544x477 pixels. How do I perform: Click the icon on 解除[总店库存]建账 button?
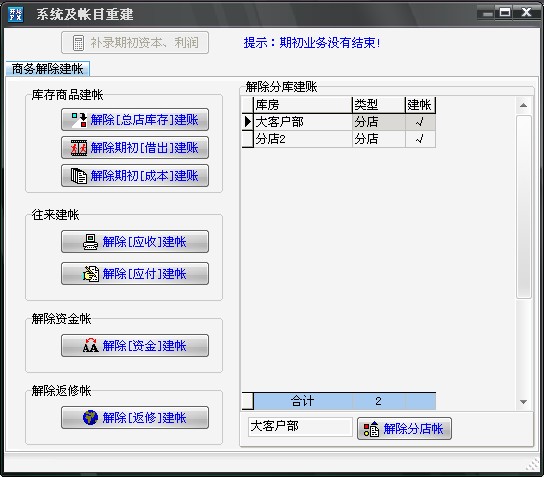coord(79,120)
